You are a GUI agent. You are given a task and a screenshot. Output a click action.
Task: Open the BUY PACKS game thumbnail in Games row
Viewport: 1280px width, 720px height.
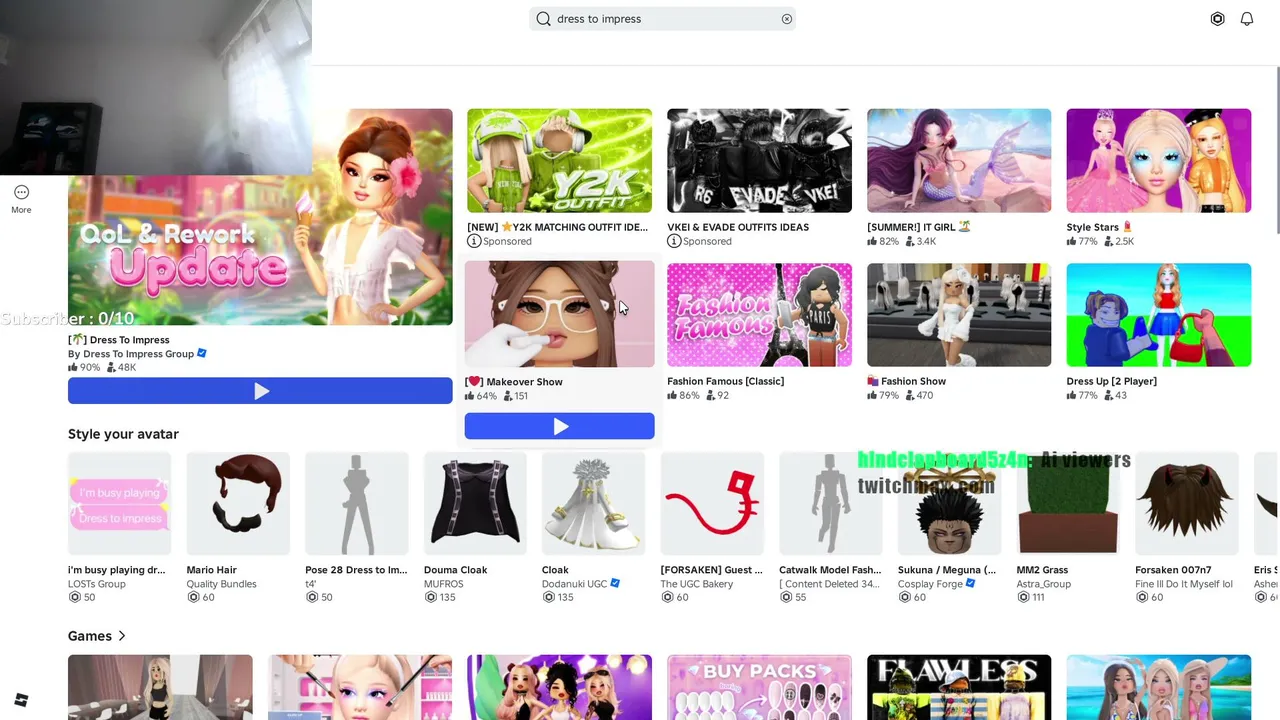[x=760, y=687]
